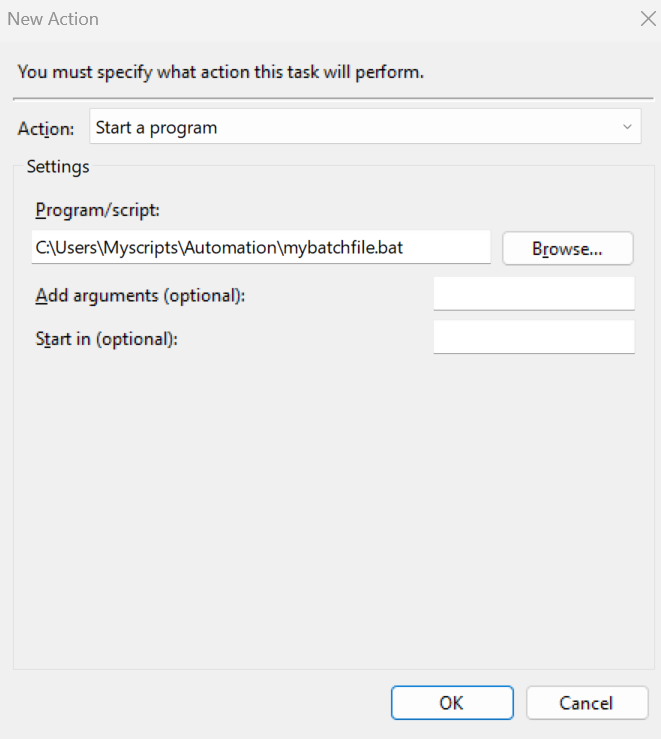
Task: Confirm the action with the OK button
Action: pos(452,703)
